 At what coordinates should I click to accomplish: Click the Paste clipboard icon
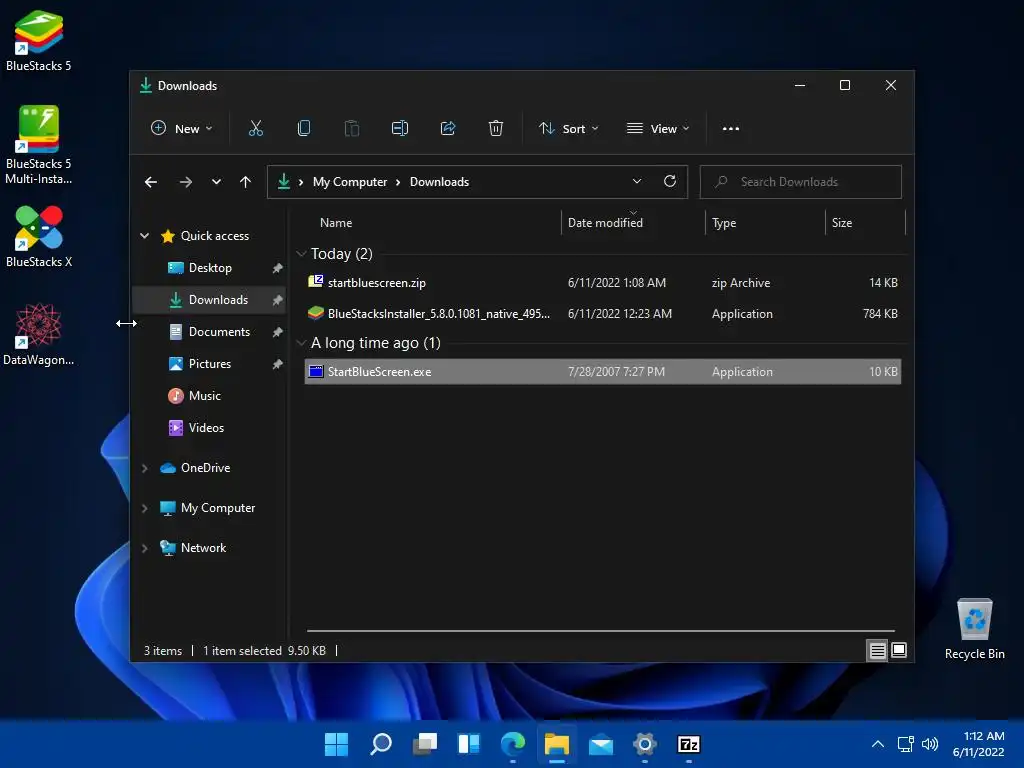[x=351, y=129]
